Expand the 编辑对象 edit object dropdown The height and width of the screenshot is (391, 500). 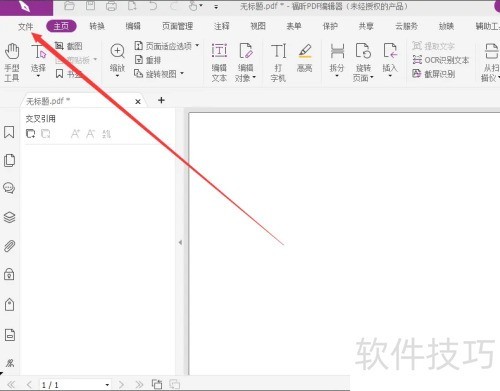(254, 77)
